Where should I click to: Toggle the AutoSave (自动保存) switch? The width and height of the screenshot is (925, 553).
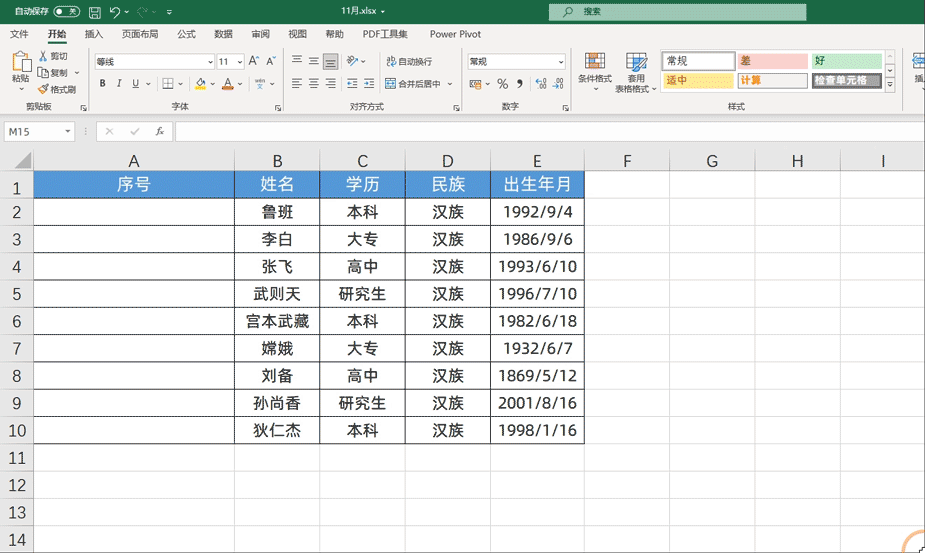(66, 11)
